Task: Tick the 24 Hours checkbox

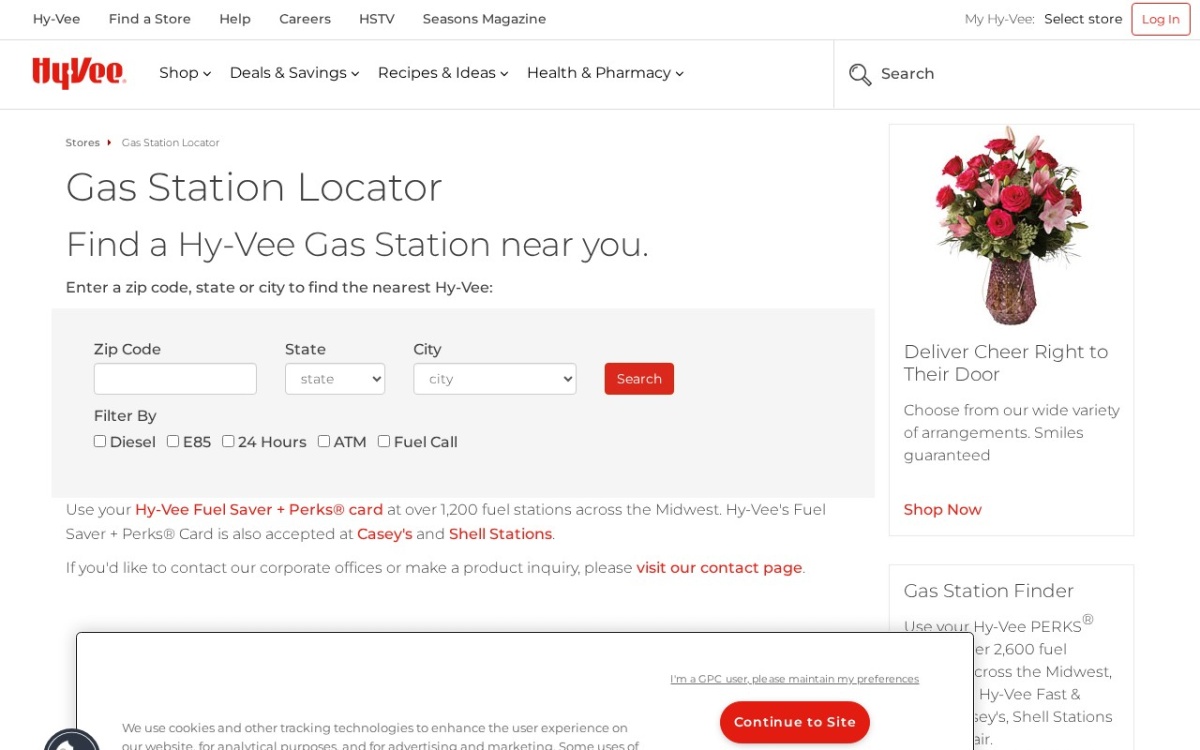Action: click(x=228, y=441)
